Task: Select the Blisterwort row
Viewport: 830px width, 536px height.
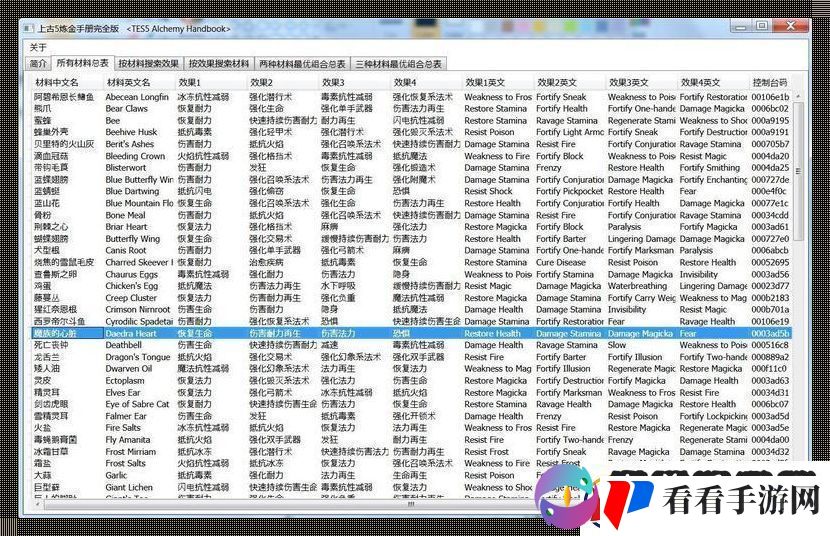Action: coord(412,168)
